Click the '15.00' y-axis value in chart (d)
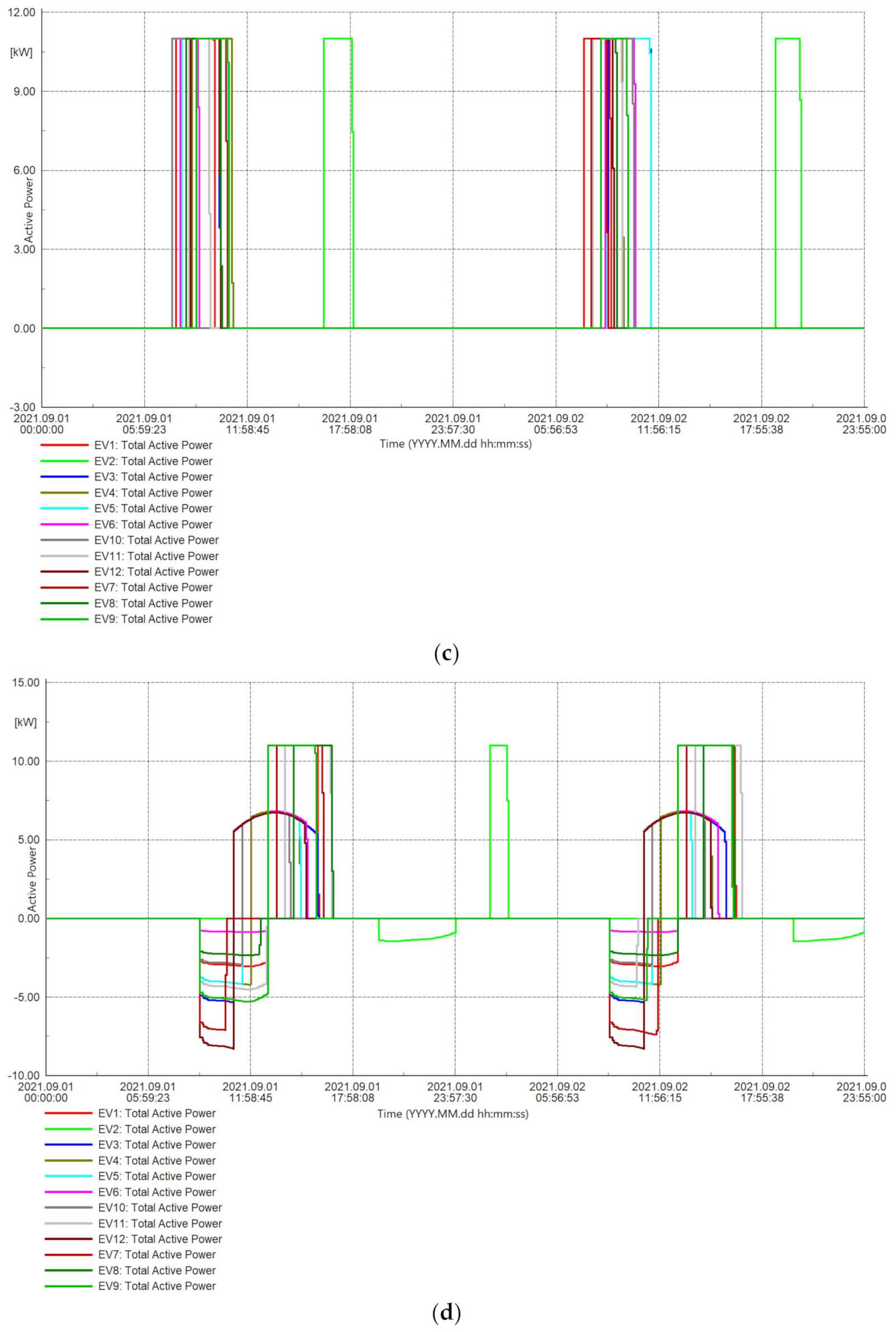Screen dimensions: 896x1332 click(26, 683)
